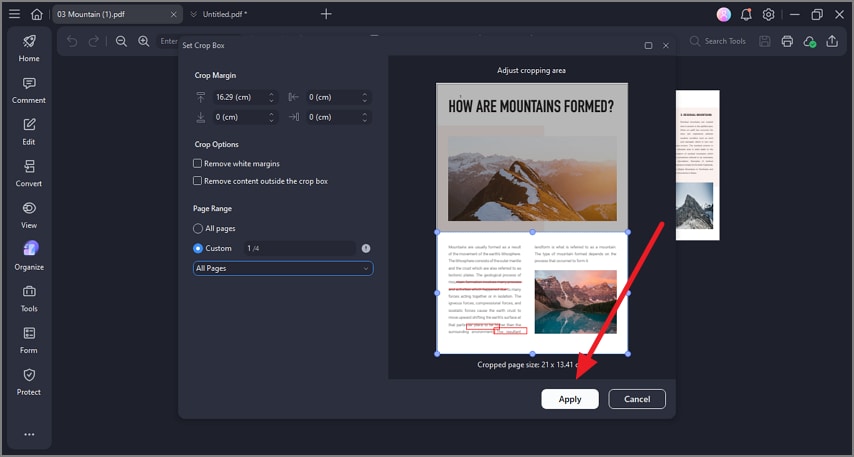Click the Save disk icon

point(765,41)
